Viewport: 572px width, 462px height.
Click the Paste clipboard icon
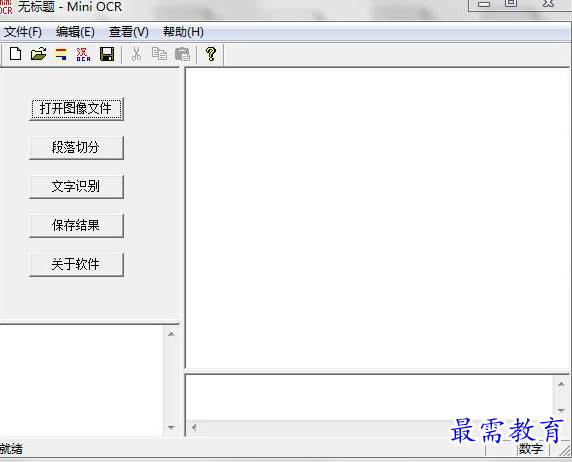182,54
